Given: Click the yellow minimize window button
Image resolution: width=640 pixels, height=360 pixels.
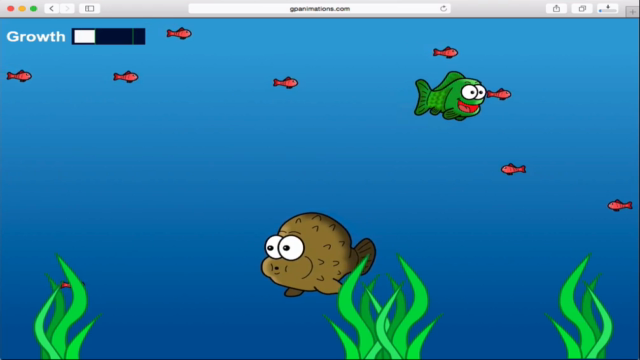Looking at the screenshot, I should coord(22,9).
